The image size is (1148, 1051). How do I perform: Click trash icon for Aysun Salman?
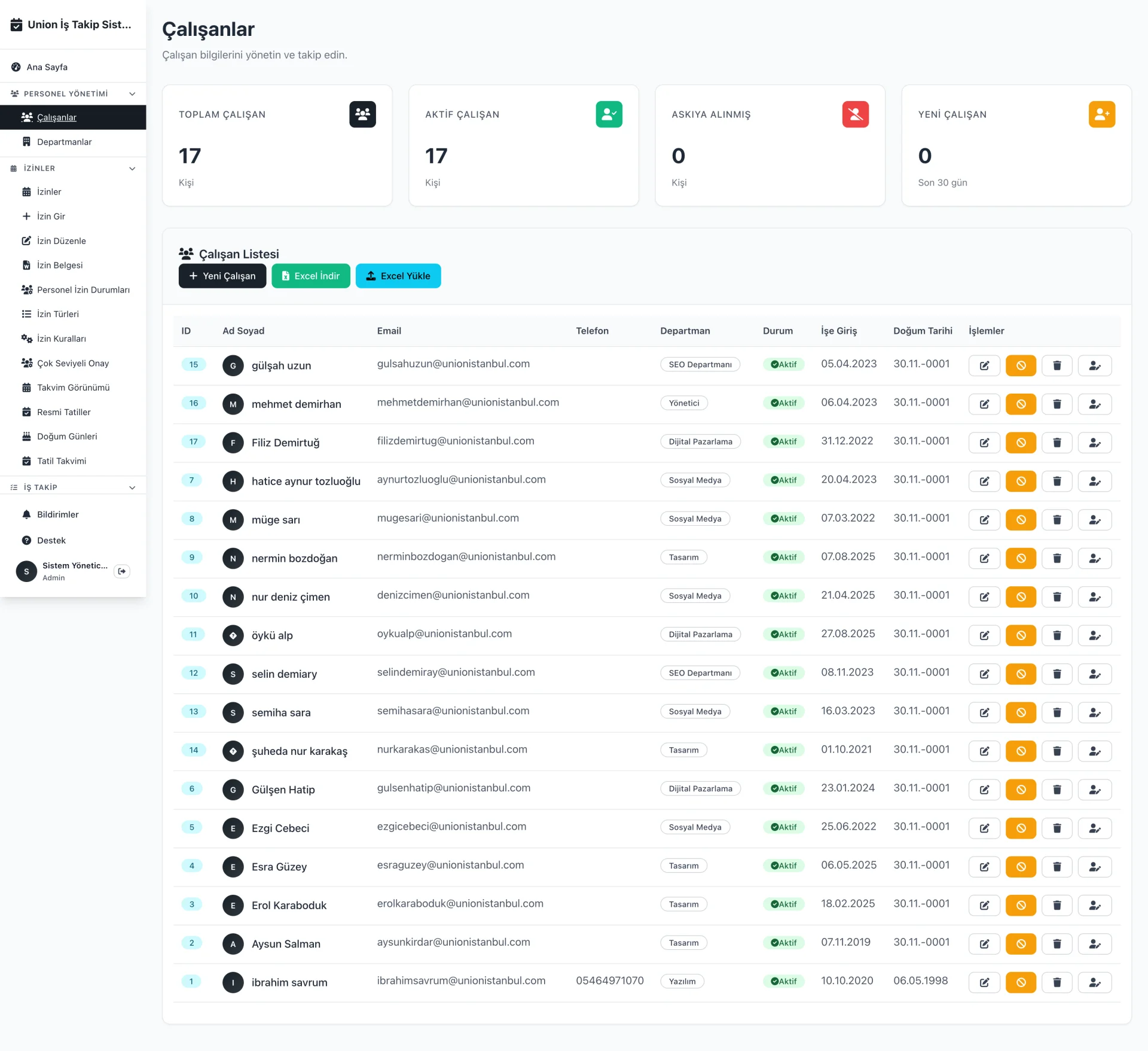tap(1057, 944)
